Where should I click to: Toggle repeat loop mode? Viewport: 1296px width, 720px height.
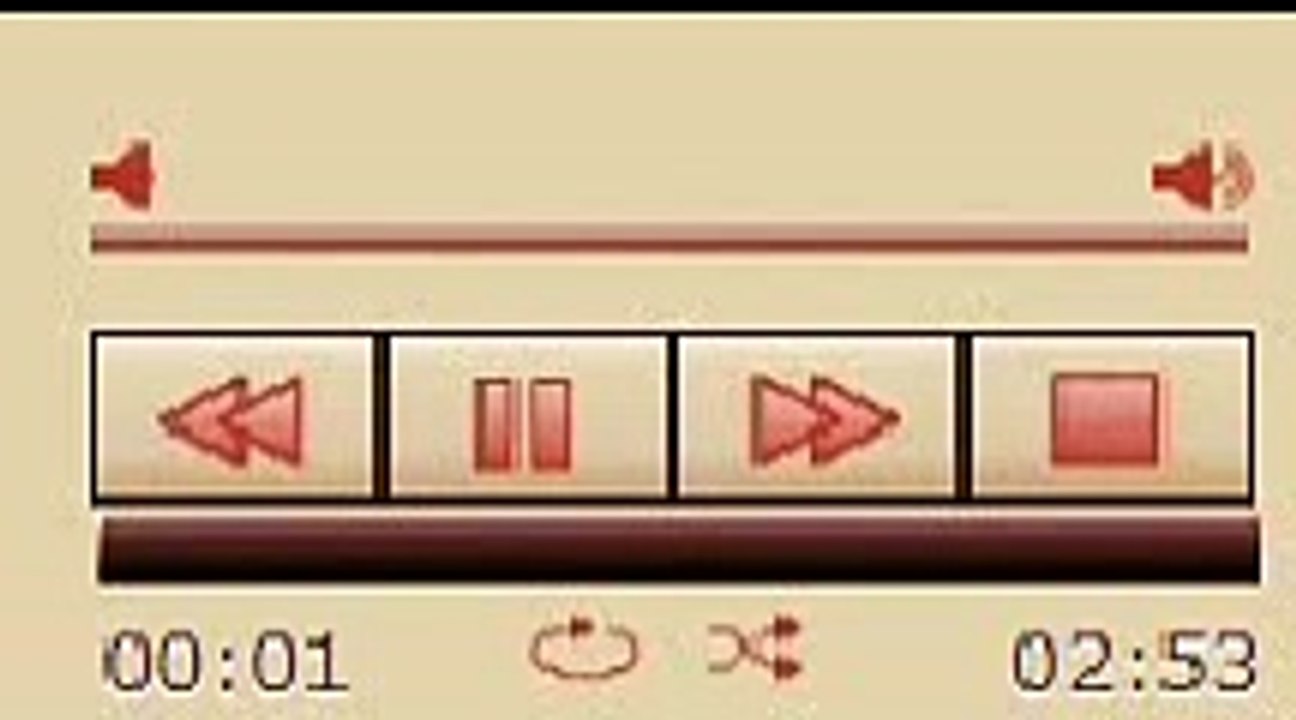click(x=585, y=650)
